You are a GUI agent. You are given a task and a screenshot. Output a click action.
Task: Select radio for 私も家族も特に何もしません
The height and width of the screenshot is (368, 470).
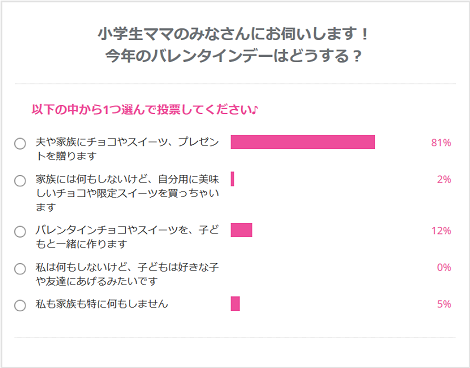(x=20, y=305)
